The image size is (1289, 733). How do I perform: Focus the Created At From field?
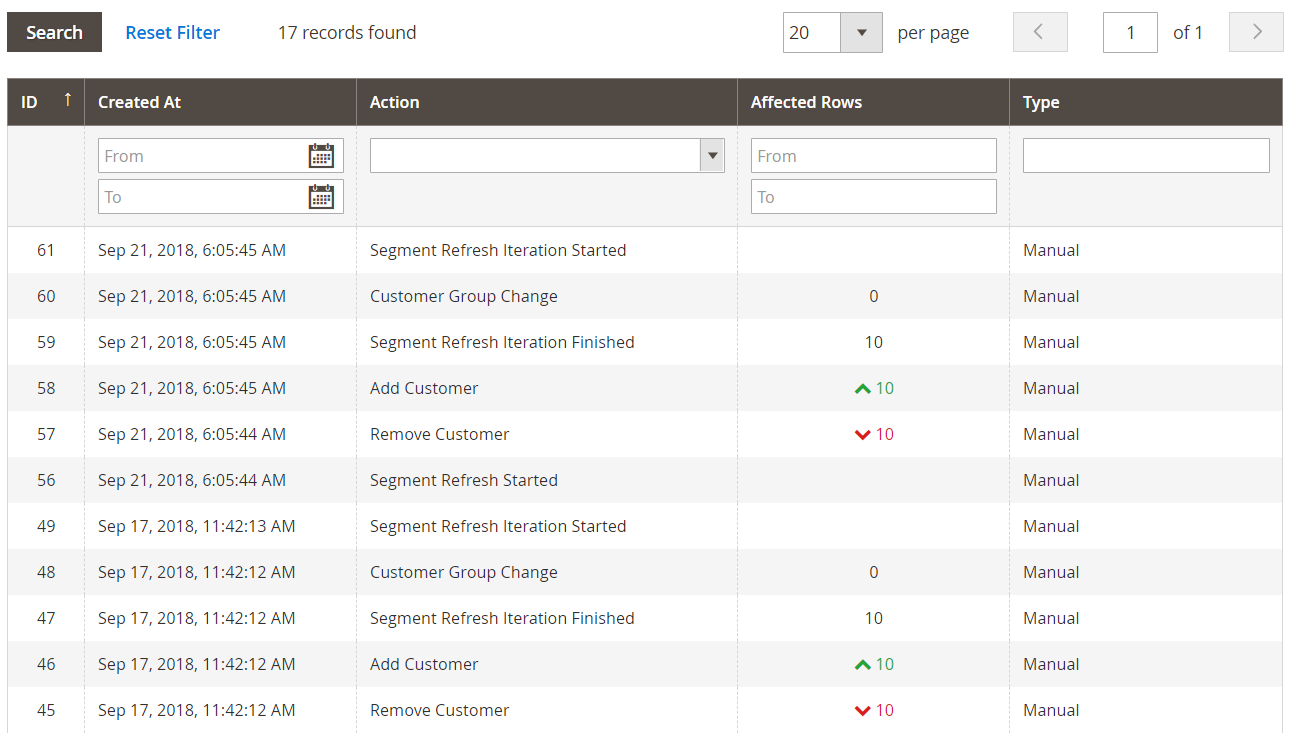tap(221, 156)
